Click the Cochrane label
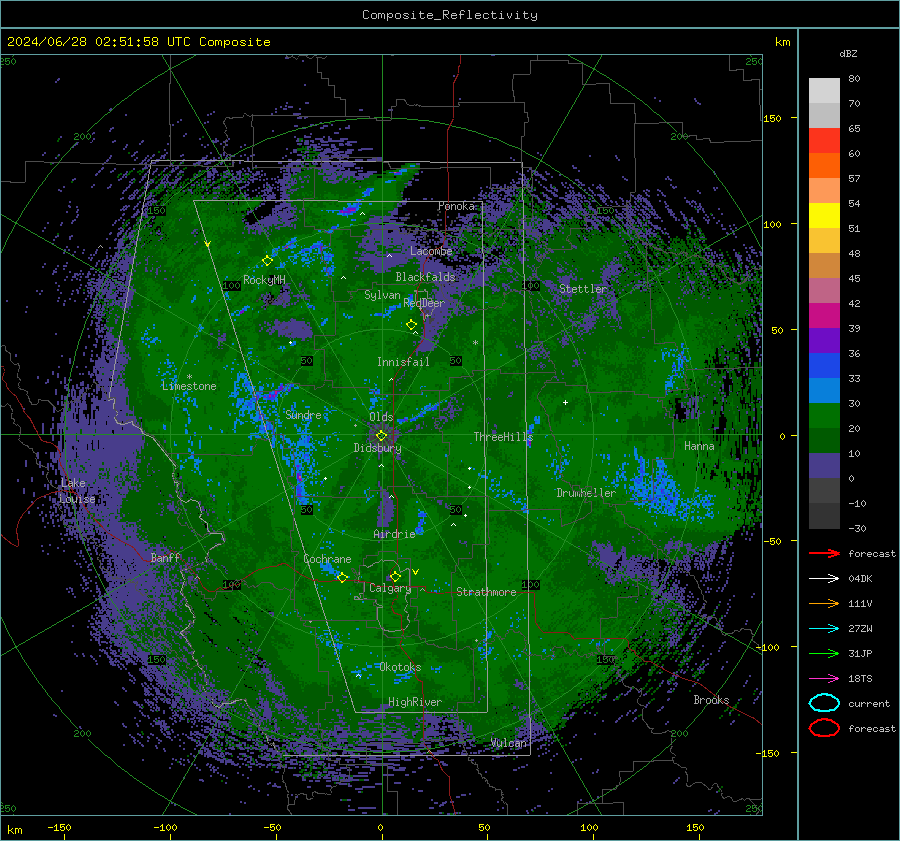Screen dimensions: 900x841 pos(327,559)
